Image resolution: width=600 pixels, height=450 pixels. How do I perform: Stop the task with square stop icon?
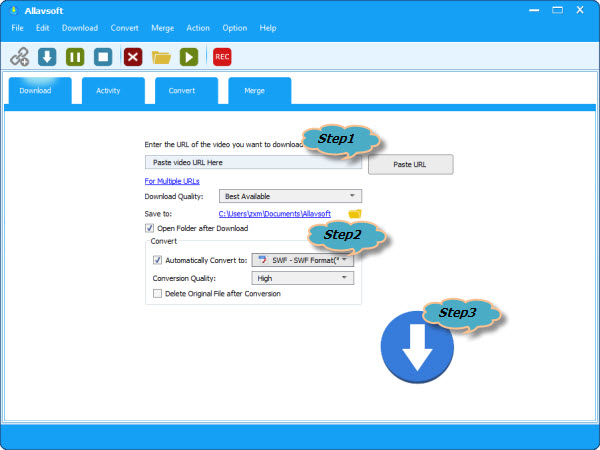tap(103, 57)
